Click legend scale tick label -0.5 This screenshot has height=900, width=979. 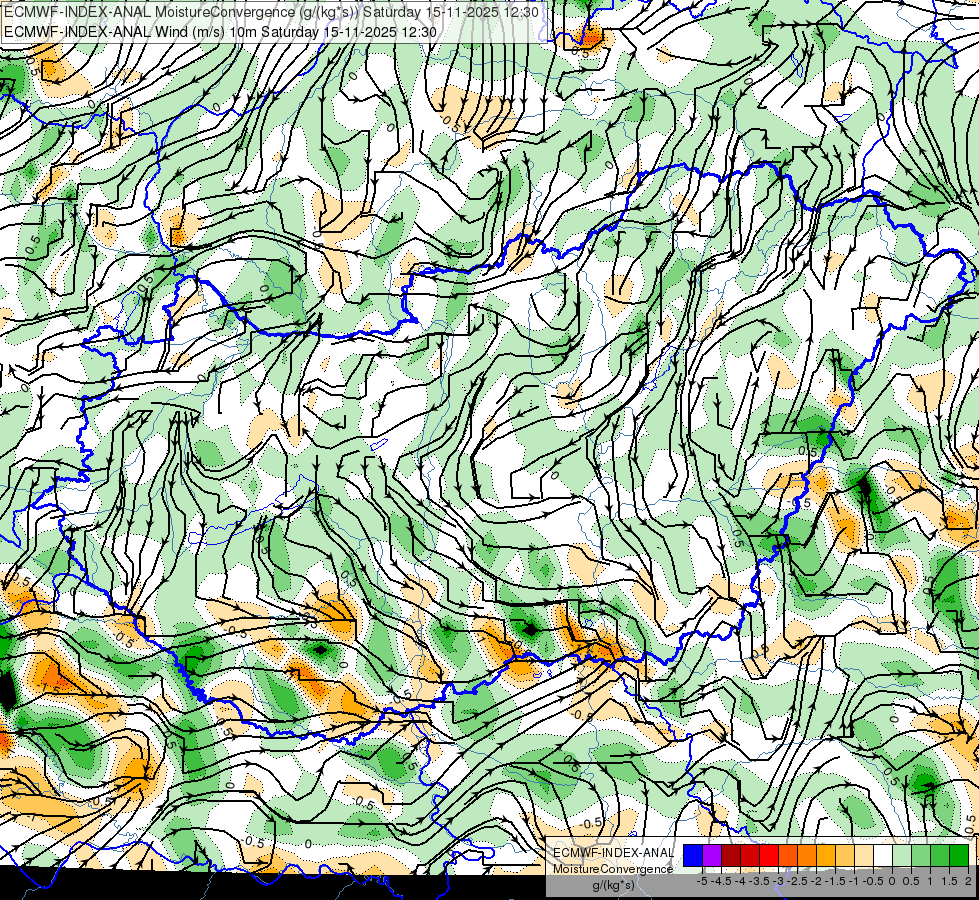[x=873, y=881]
